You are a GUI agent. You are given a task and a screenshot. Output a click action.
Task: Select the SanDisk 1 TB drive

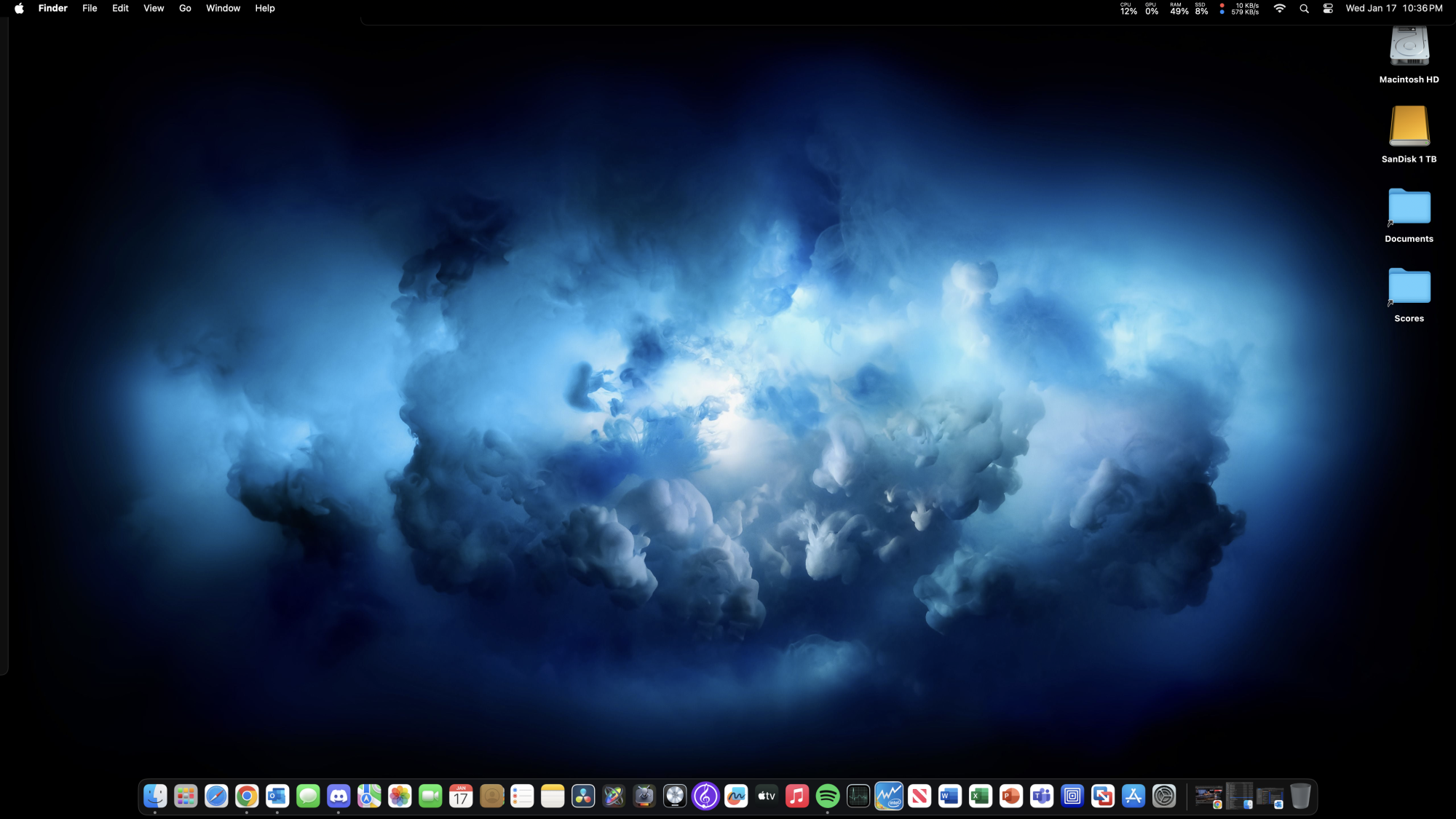tap(1409, 127)
